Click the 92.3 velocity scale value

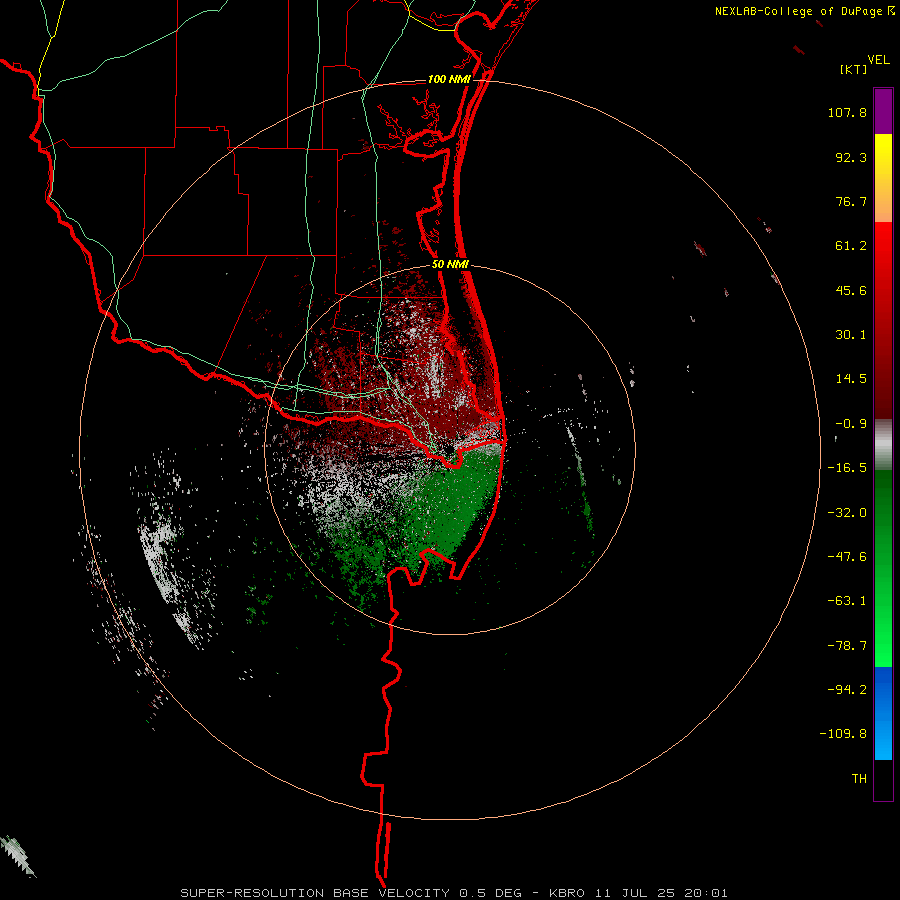coord(851,157)
